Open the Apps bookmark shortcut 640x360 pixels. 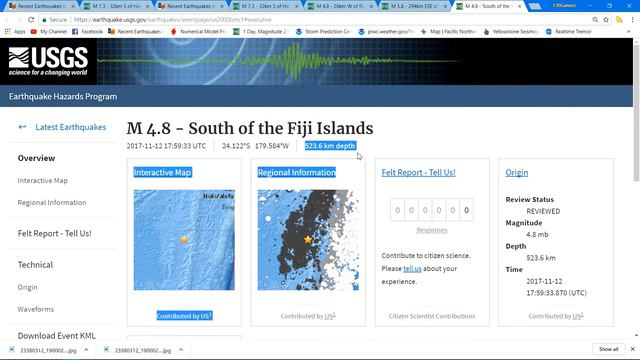point(15,31)
